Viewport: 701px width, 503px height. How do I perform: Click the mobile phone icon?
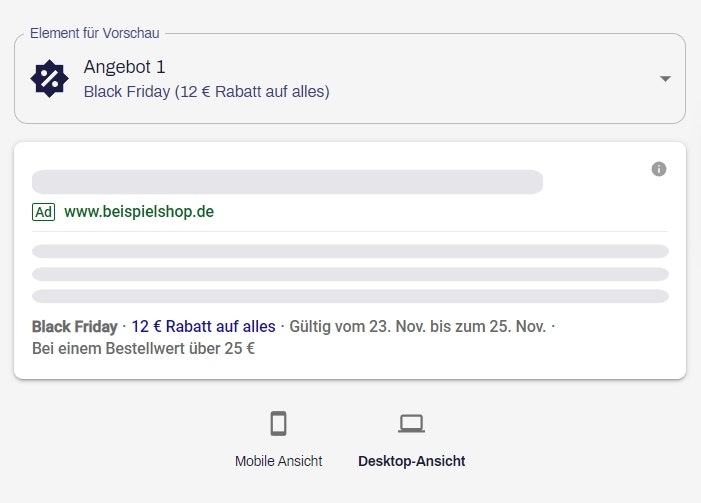[278, 424]
